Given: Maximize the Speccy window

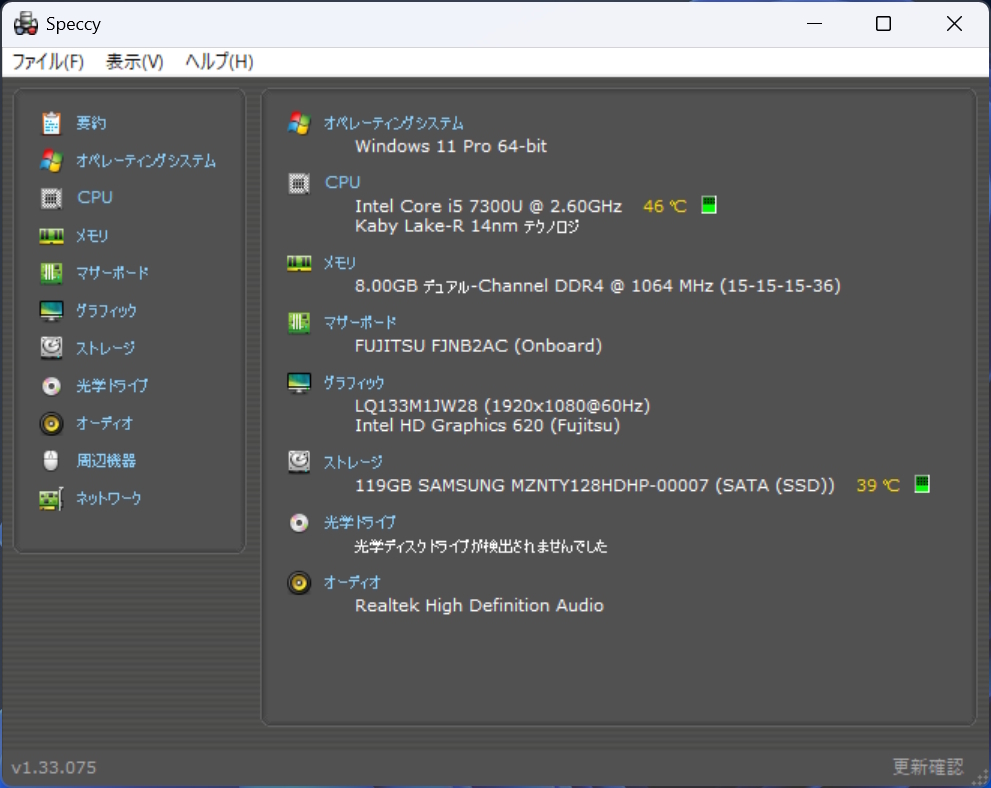Looking at the screenshot, I should (x=884, y=24).
